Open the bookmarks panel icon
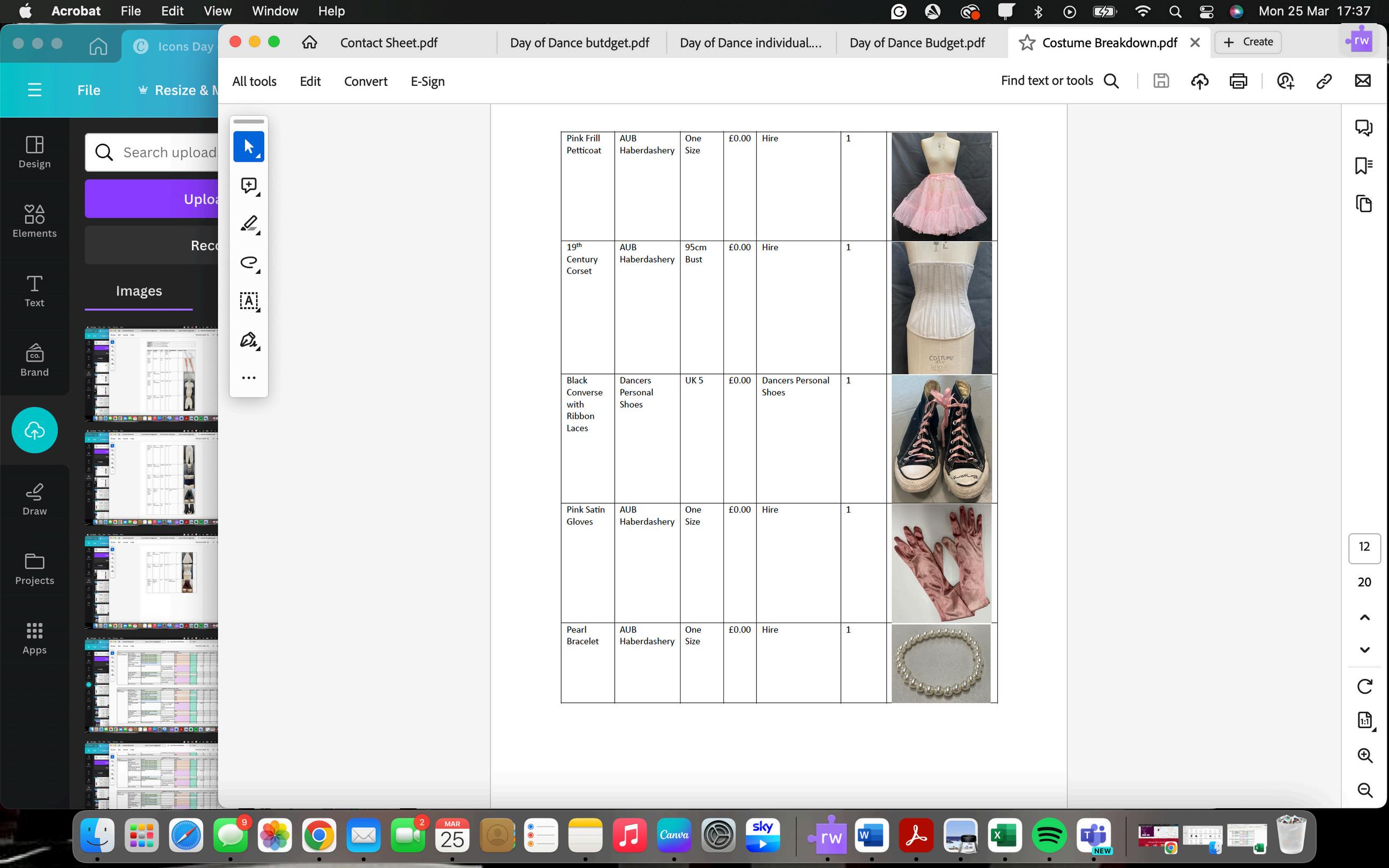1389x868 pixels. point(1363,166)
